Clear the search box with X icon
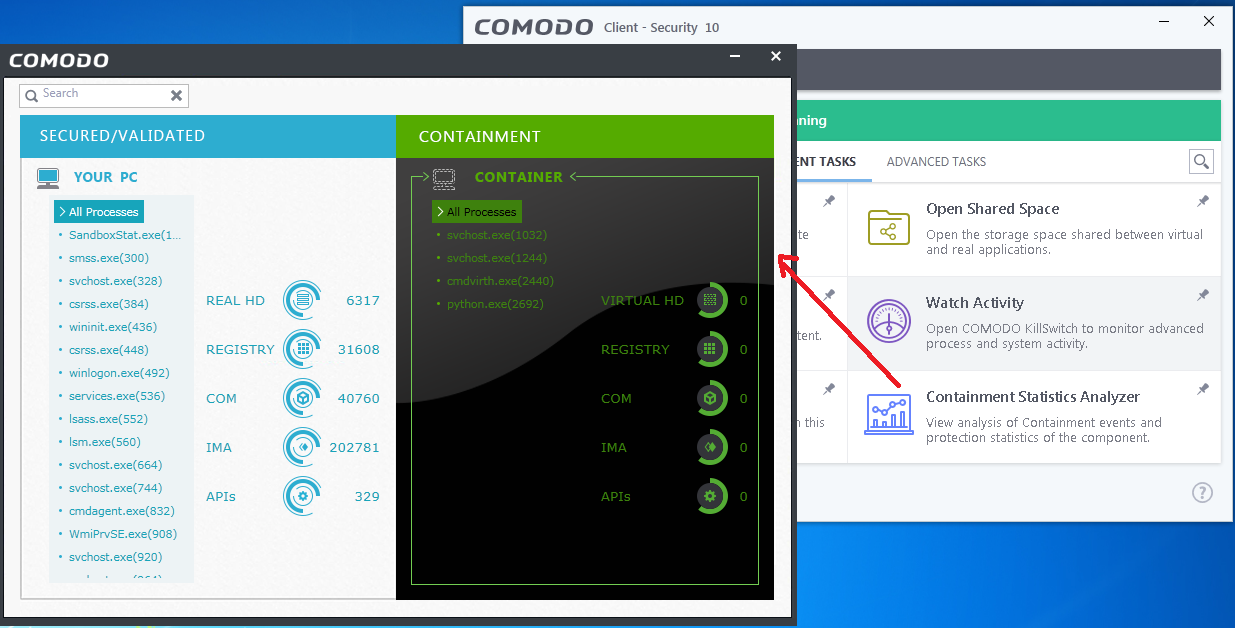 tap(176, 95)
